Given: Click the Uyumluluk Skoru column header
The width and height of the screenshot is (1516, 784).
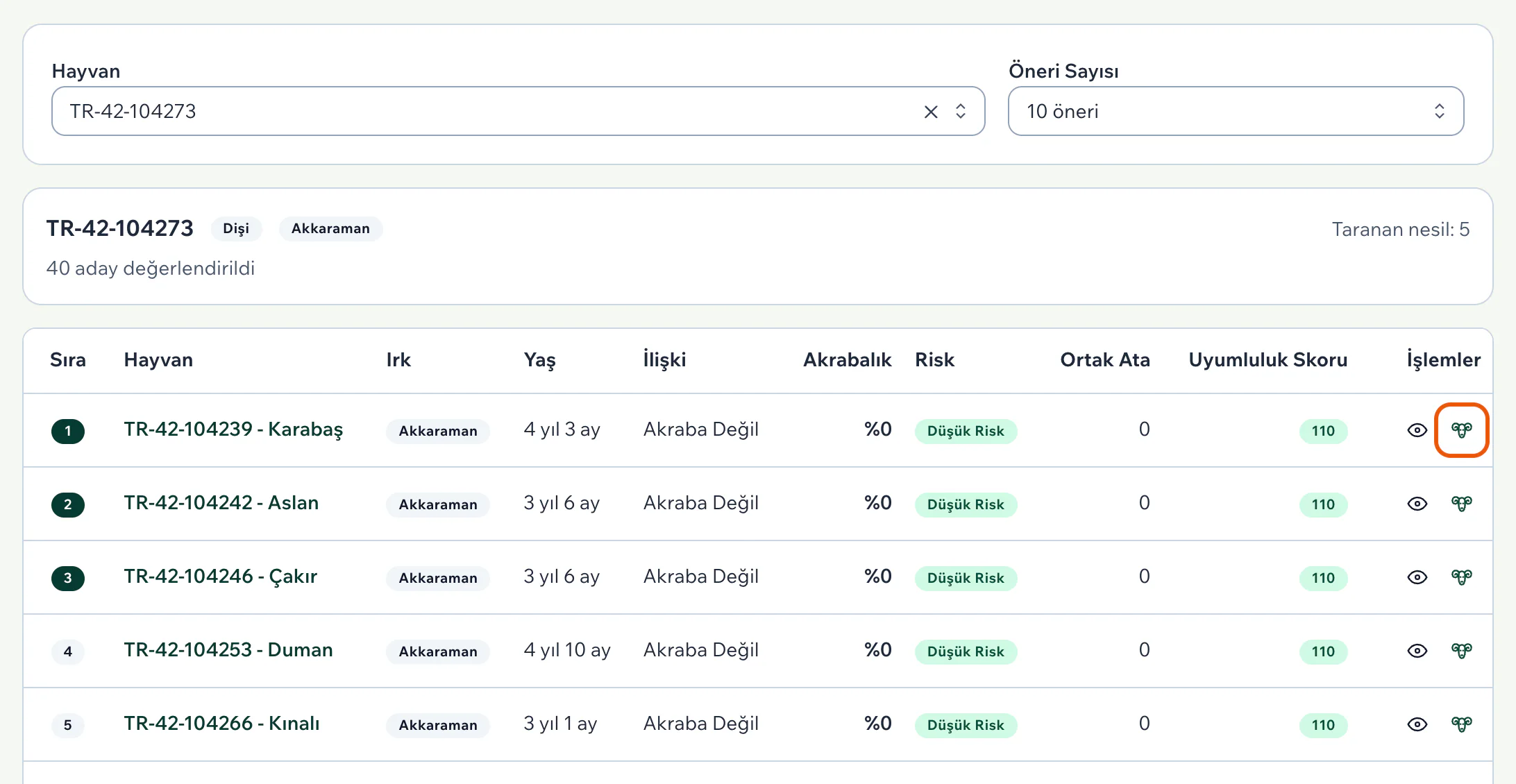Looking at the screenshot, I should 1267,360.
